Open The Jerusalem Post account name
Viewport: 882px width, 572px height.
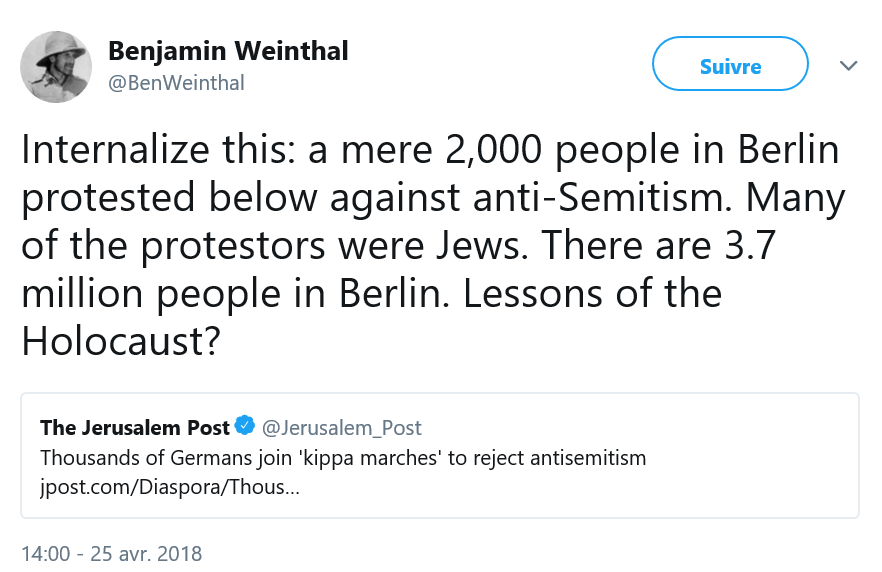coord(135,428)
